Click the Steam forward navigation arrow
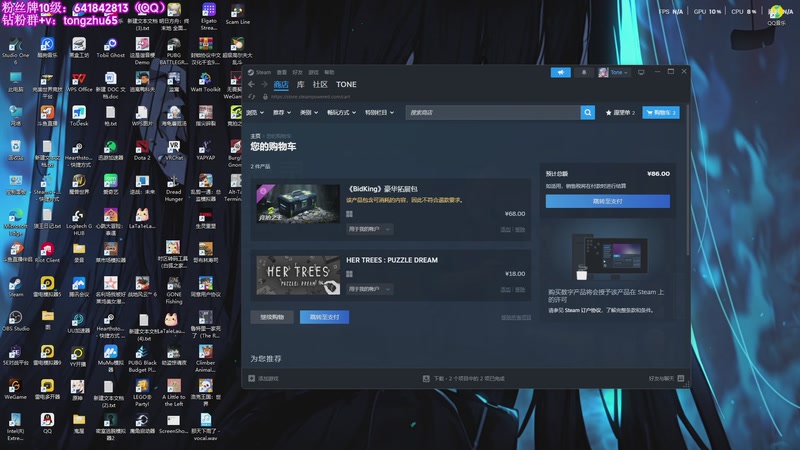The width and height of the screenshot is (800, 450). pos(264,85)
